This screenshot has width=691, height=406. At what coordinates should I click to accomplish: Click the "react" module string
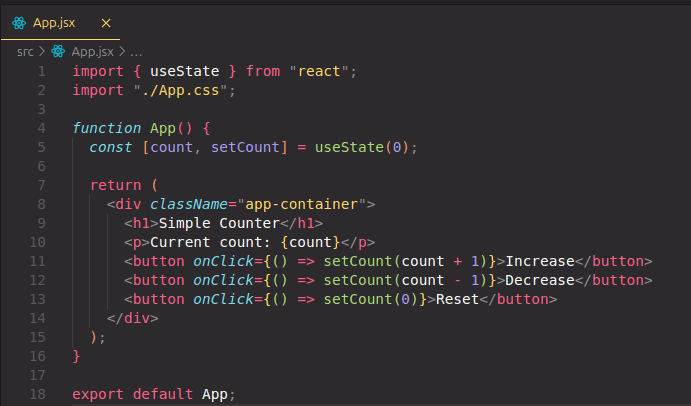pos(321,71)
